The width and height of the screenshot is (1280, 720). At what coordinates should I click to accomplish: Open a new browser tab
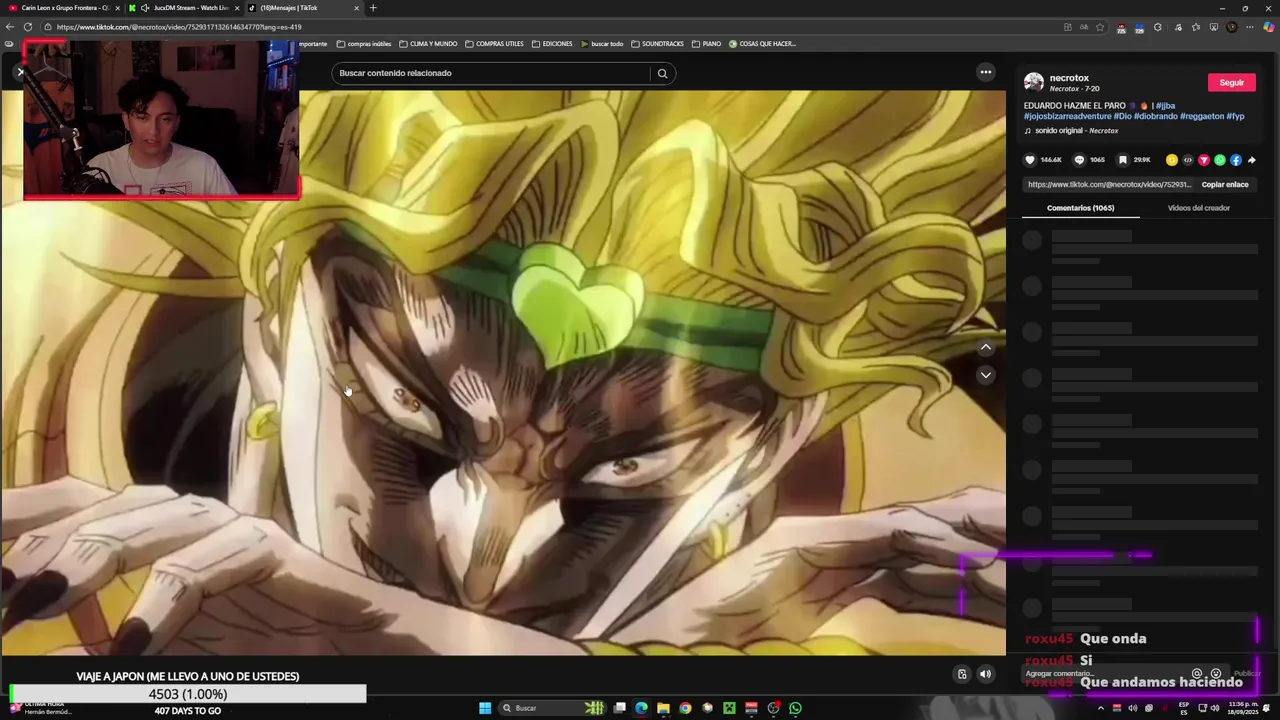coord(373,8)
